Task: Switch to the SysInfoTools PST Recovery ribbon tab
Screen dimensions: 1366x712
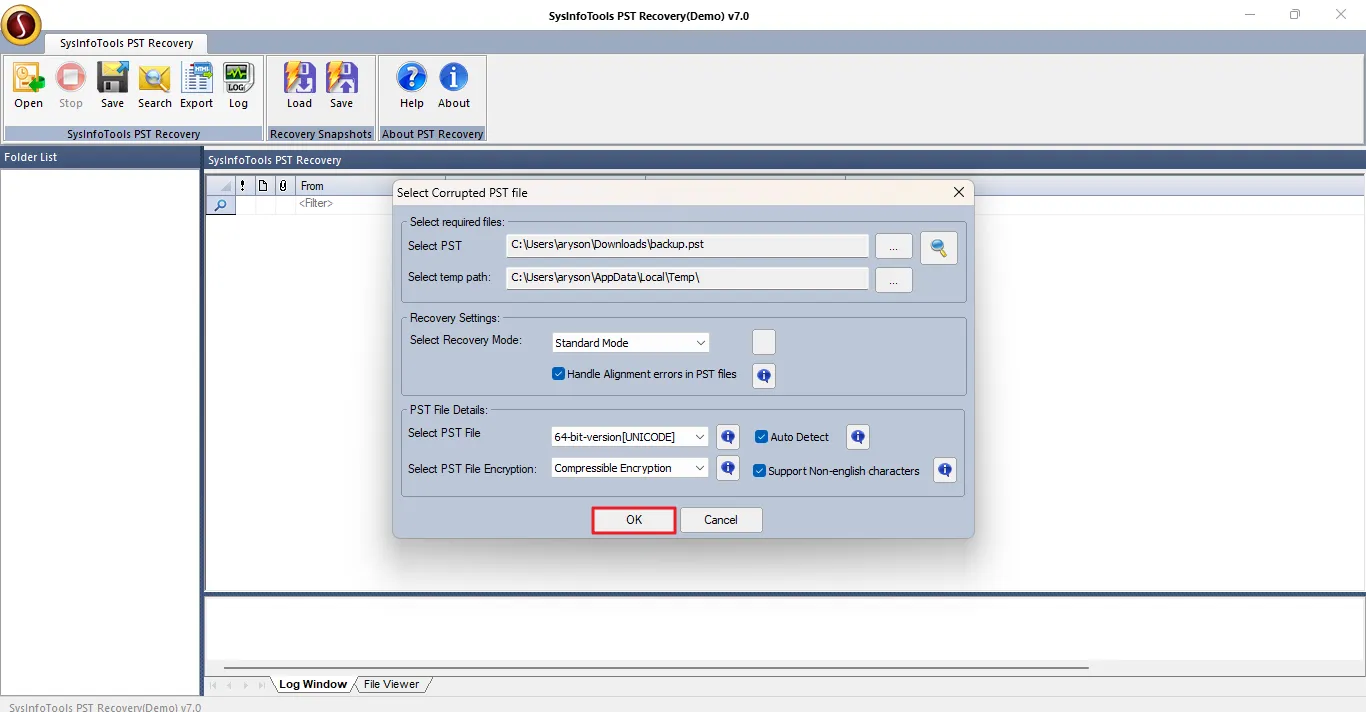Action: tap(126, 43)
